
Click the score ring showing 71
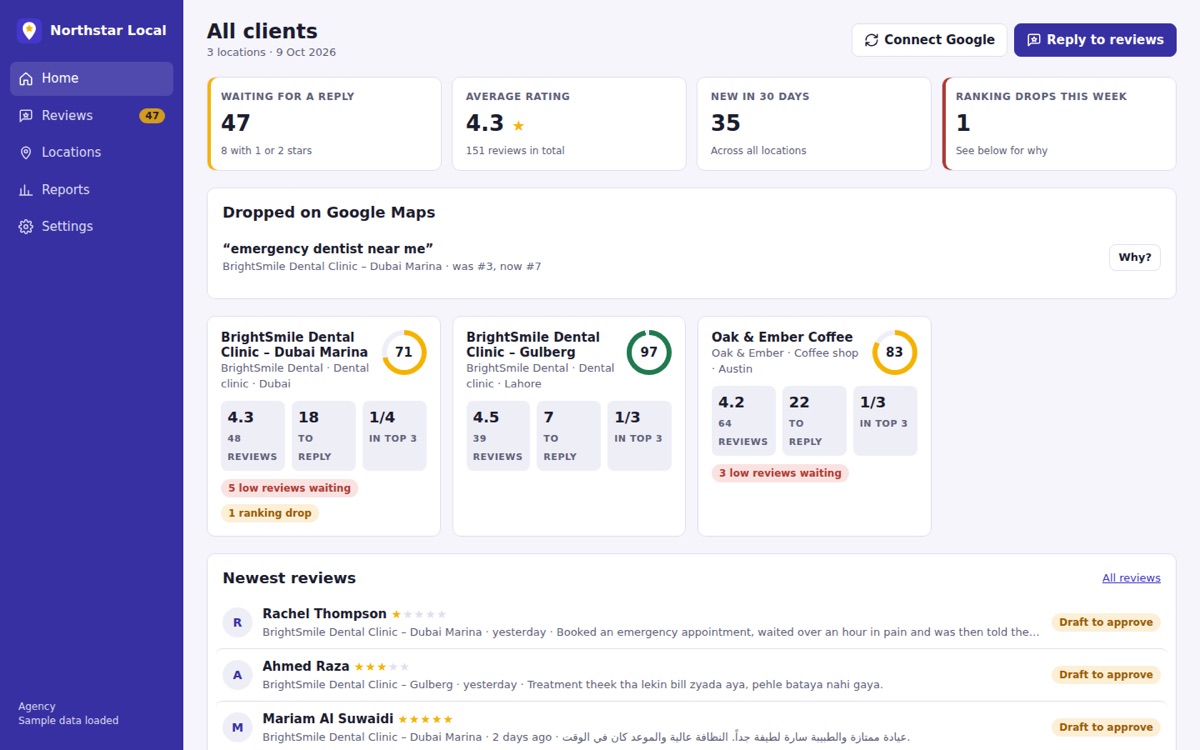pyautogui.click(x=404, y=352)
